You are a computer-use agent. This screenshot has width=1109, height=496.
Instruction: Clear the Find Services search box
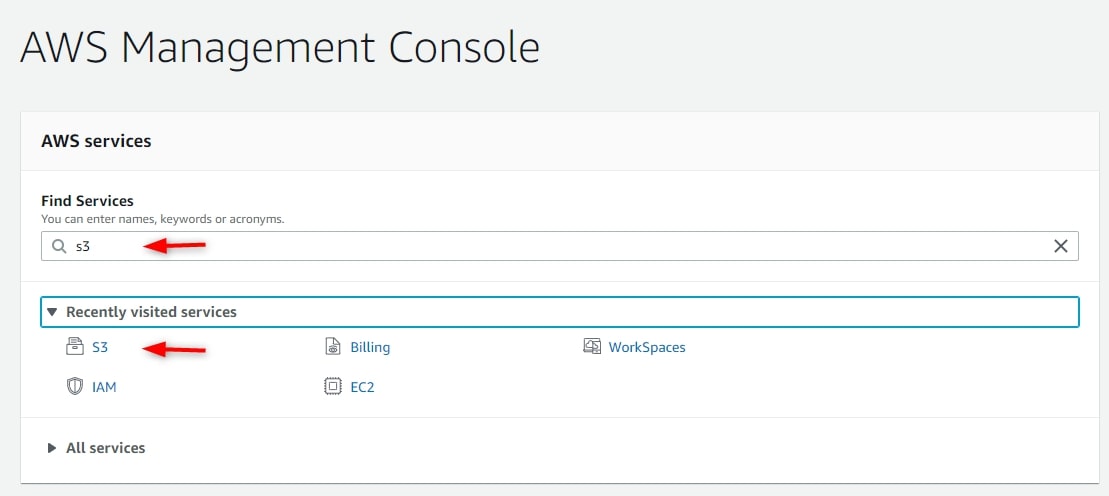(1061, 246)
